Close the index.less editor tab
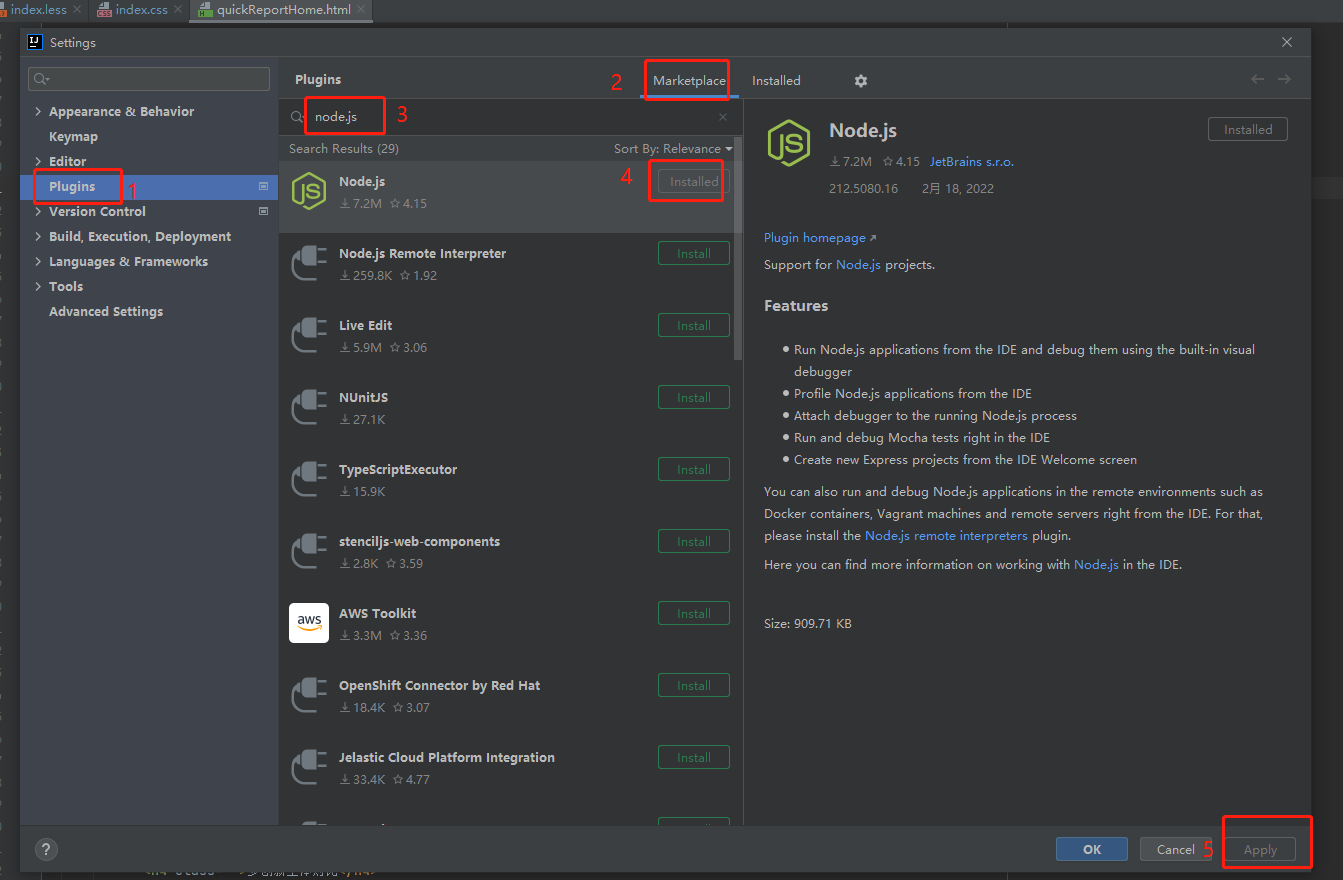This screenshot has width=1343, height=880. [x=77, y=9]
